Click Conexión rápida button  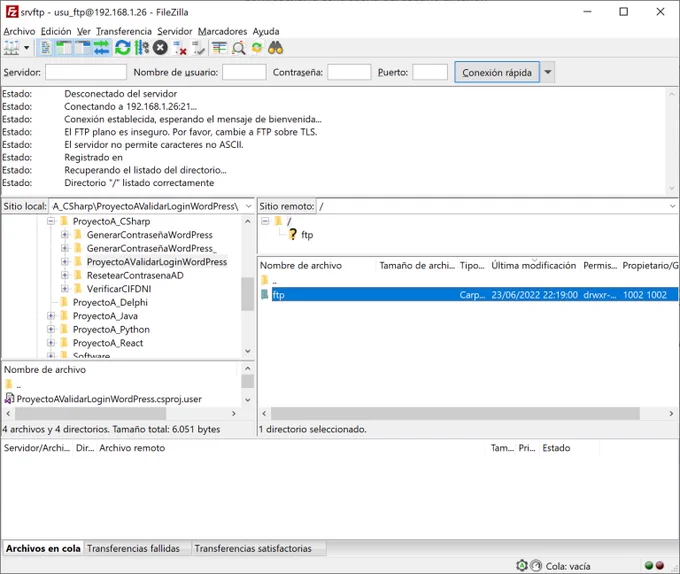point(497,72)
